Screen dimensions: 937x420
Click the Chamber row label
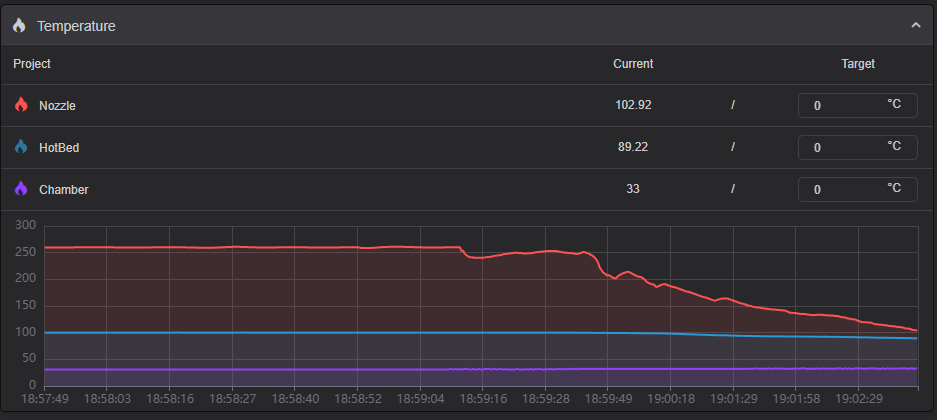click(x=63, y=189)
